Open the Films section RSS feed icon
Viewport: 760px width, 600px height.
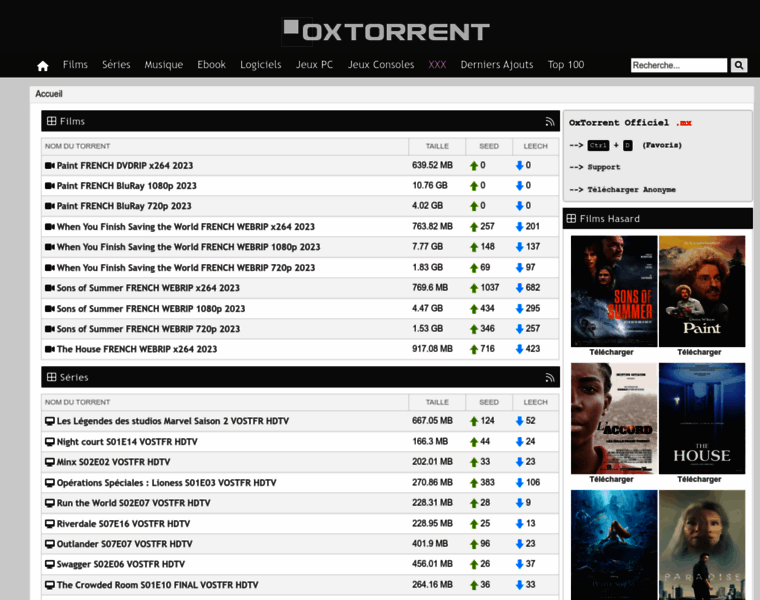[x=550, y=122]
